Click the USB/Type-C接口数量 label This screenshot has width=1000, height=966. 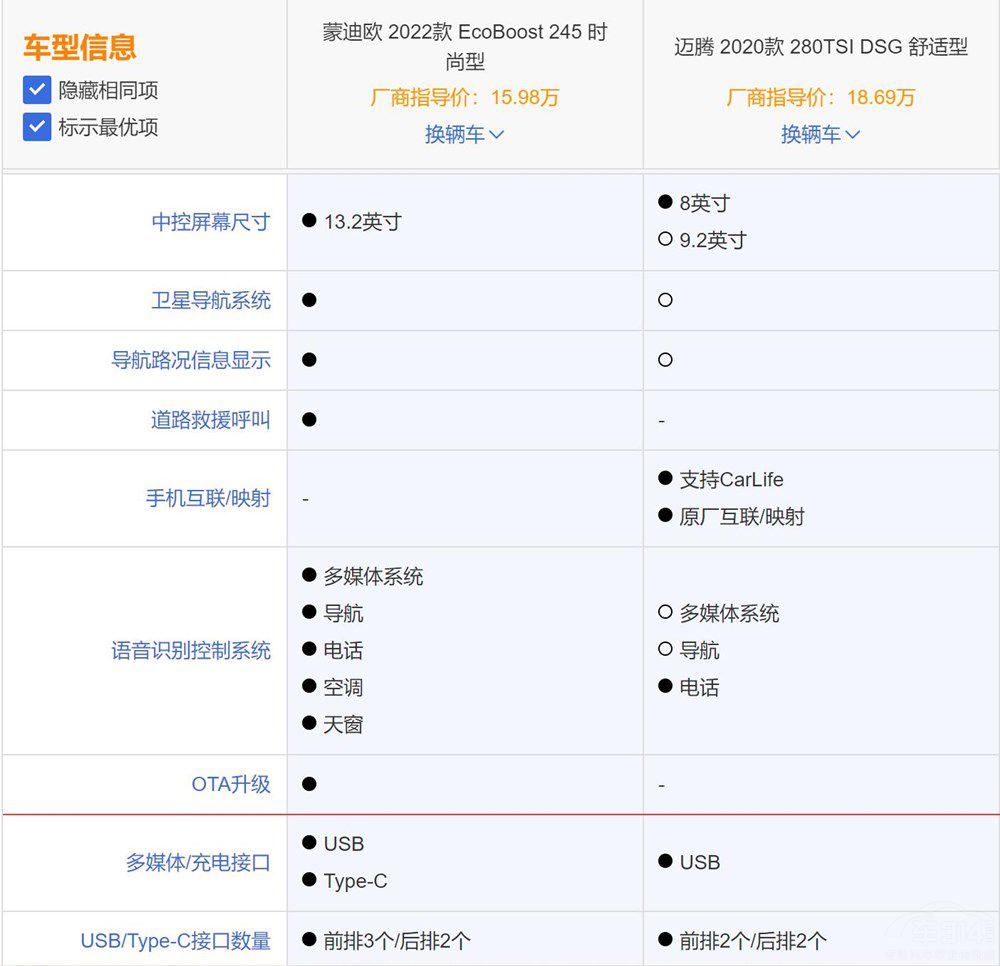pos(175,941)
